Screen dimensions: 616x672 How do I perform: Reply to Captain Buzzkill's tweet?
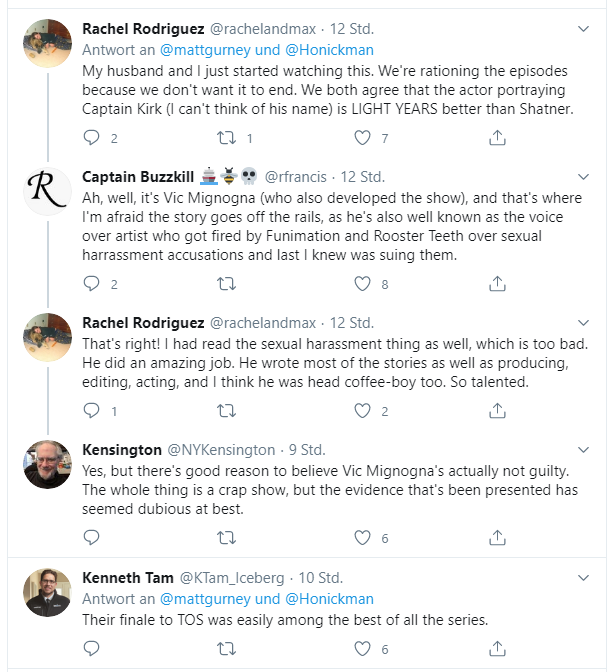91,284
